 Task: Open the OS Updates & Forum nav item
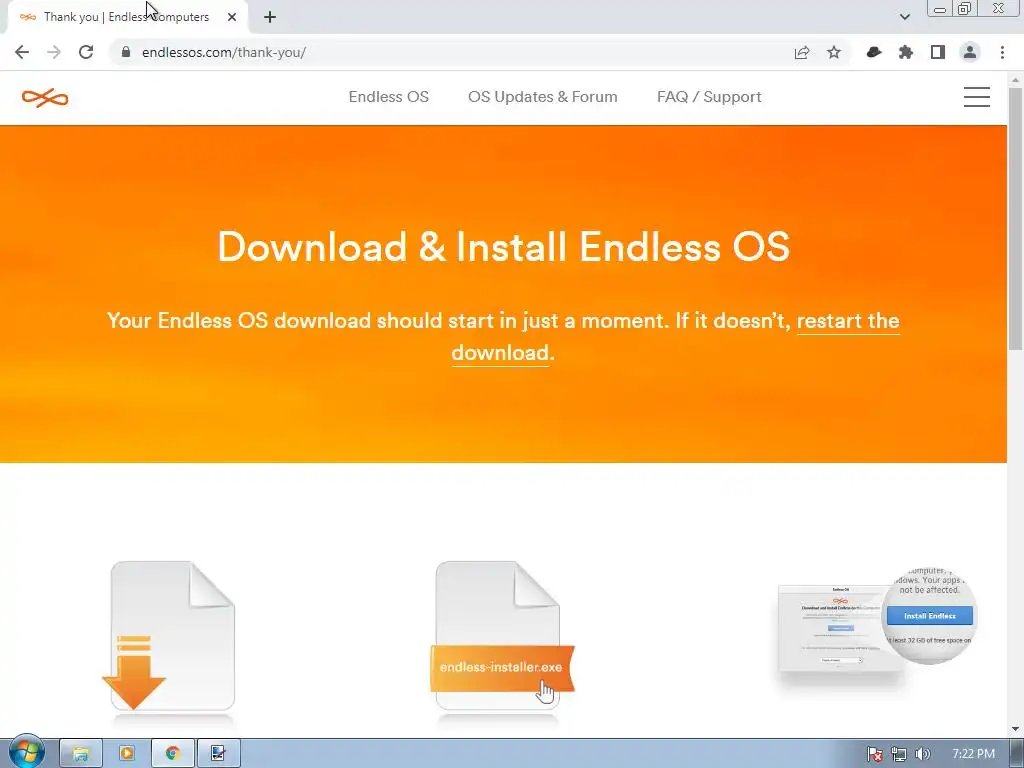click(543, 97)
